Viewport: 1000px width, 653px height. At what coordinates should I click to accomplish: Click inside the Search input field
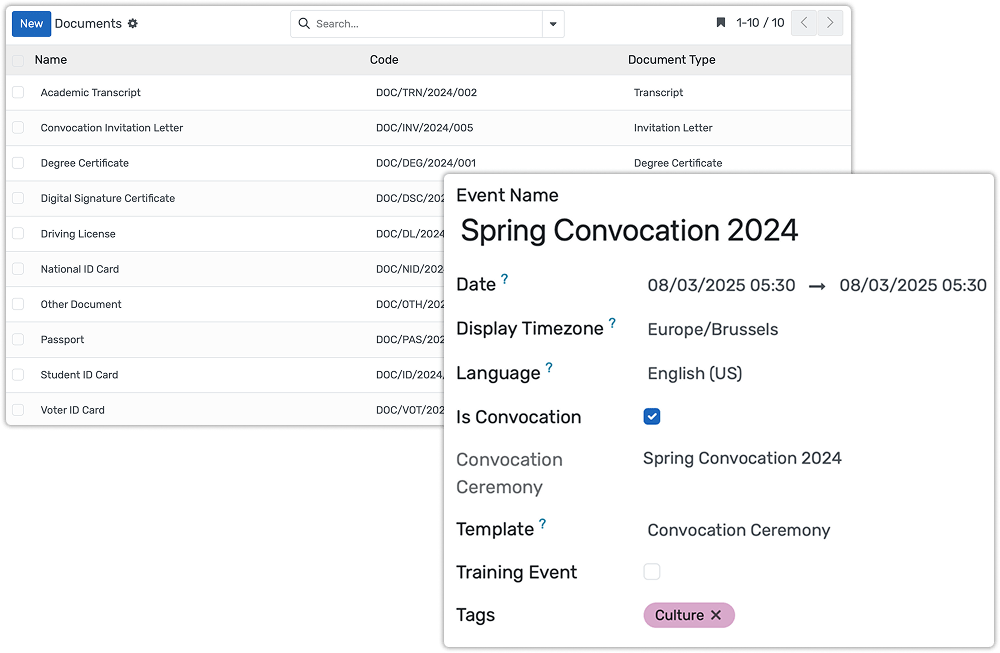pyautogui.click(x=420, y=23)
